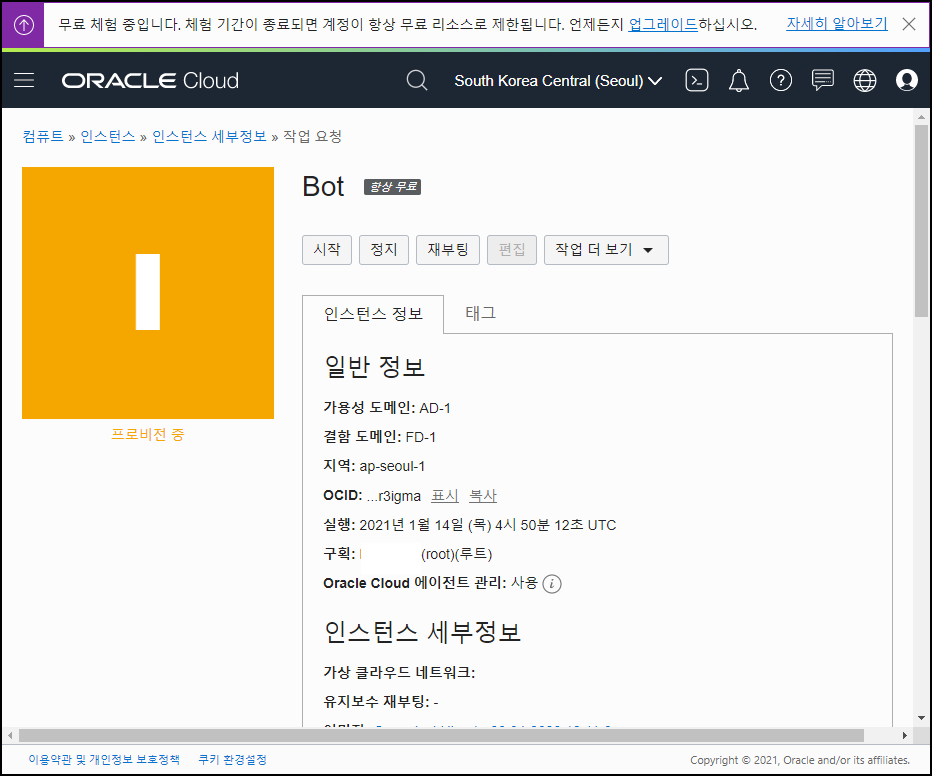This screenshot has width=932, height=776.
Task: Click the upgrade arrow icon in the banner
Action: [22, 23]
